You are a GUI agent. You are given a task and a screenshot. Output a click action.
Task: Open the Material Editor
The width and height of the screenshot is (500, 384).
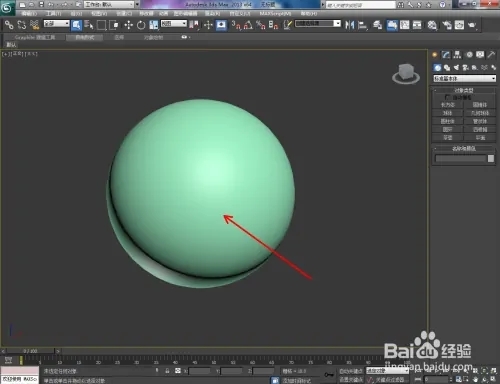432,25
